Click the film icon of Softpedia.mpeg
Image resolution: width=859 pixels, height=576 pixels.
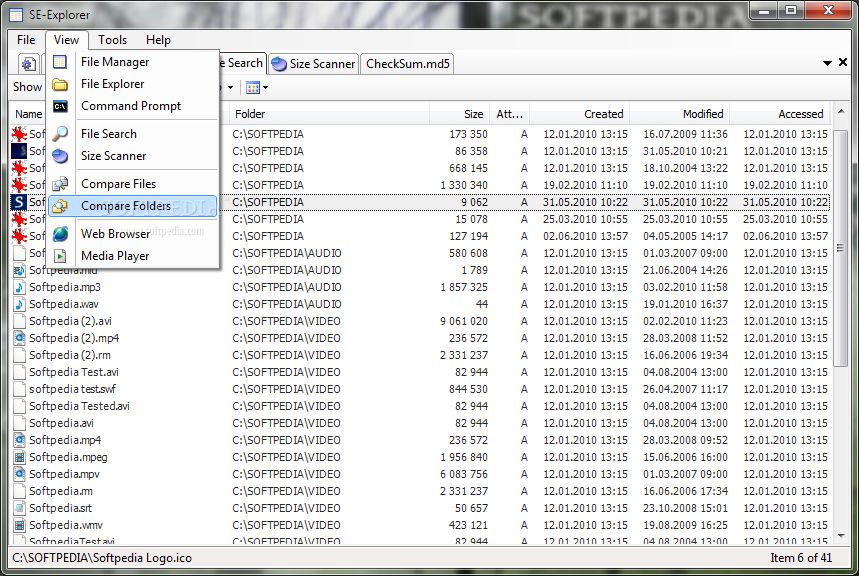tap(19, 457)
